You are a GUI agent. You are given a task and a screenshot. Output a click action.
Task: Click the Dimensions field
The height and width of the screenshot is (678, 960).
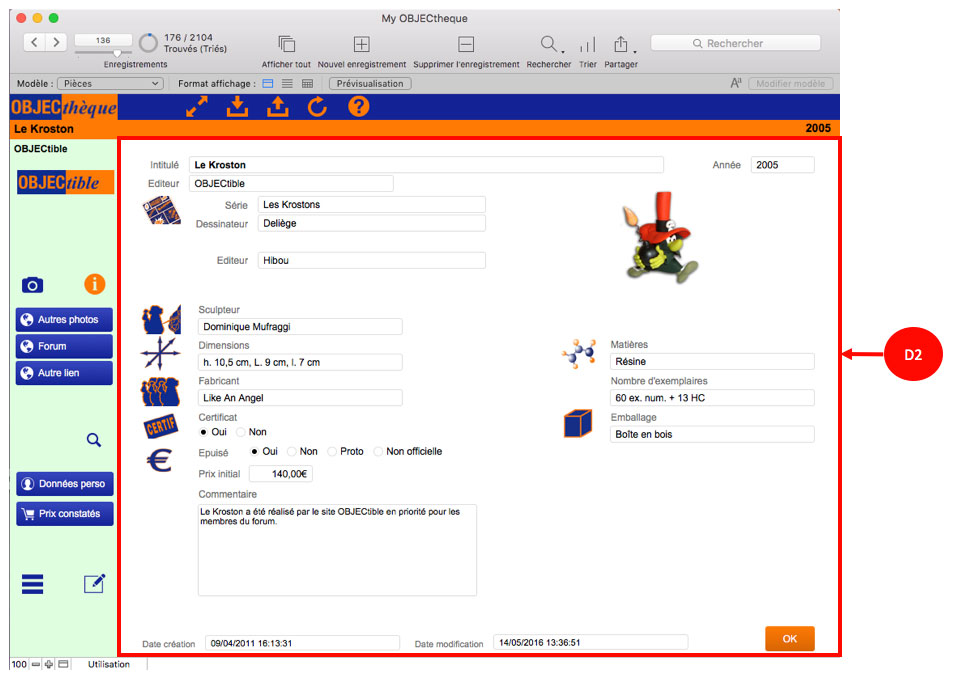coord(300,363)
